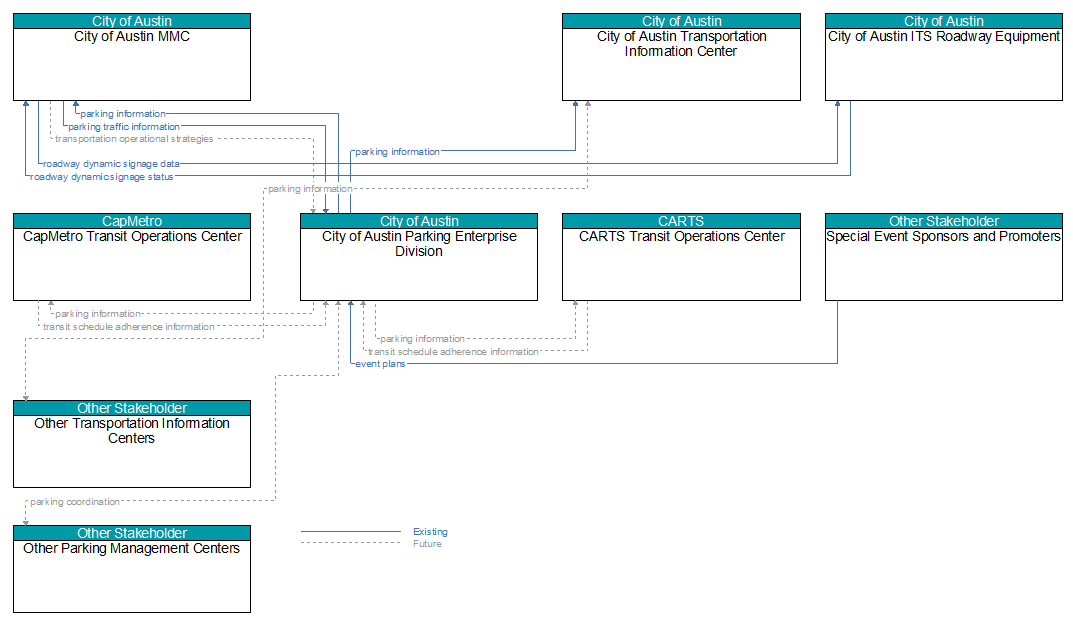Open CapMetro Transit Operations Center node
The height and width of the screenshot is (626, 1073).
(132, 257)
